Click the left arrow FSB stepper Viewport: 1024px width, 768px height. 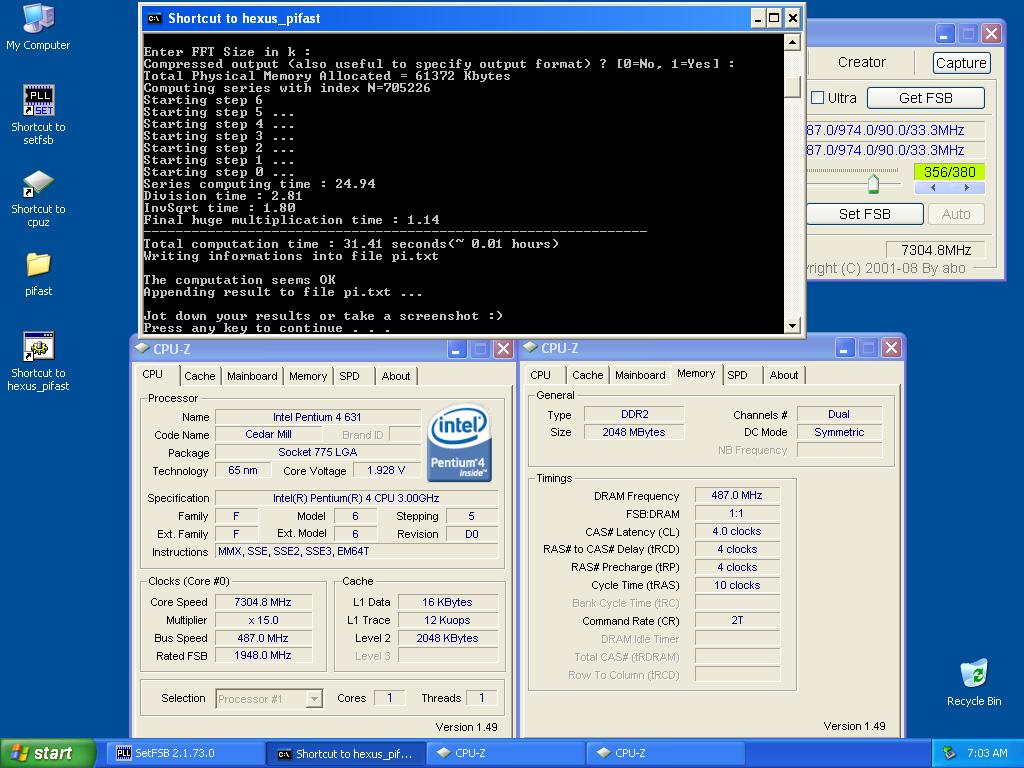pyautogui.click(x=933, y=187)
